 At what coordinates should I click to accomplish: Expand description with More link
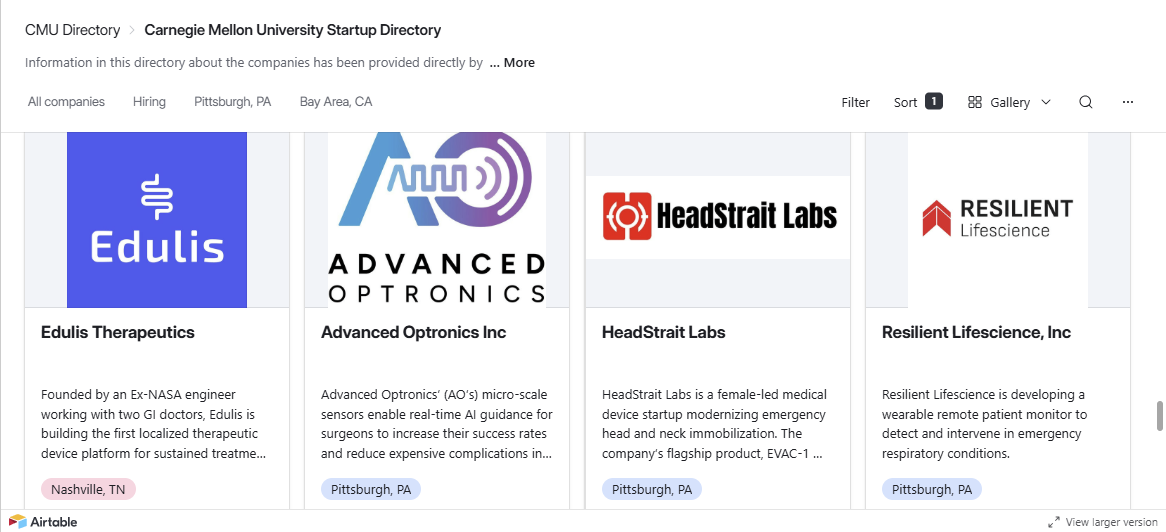(x=512, y=62)
